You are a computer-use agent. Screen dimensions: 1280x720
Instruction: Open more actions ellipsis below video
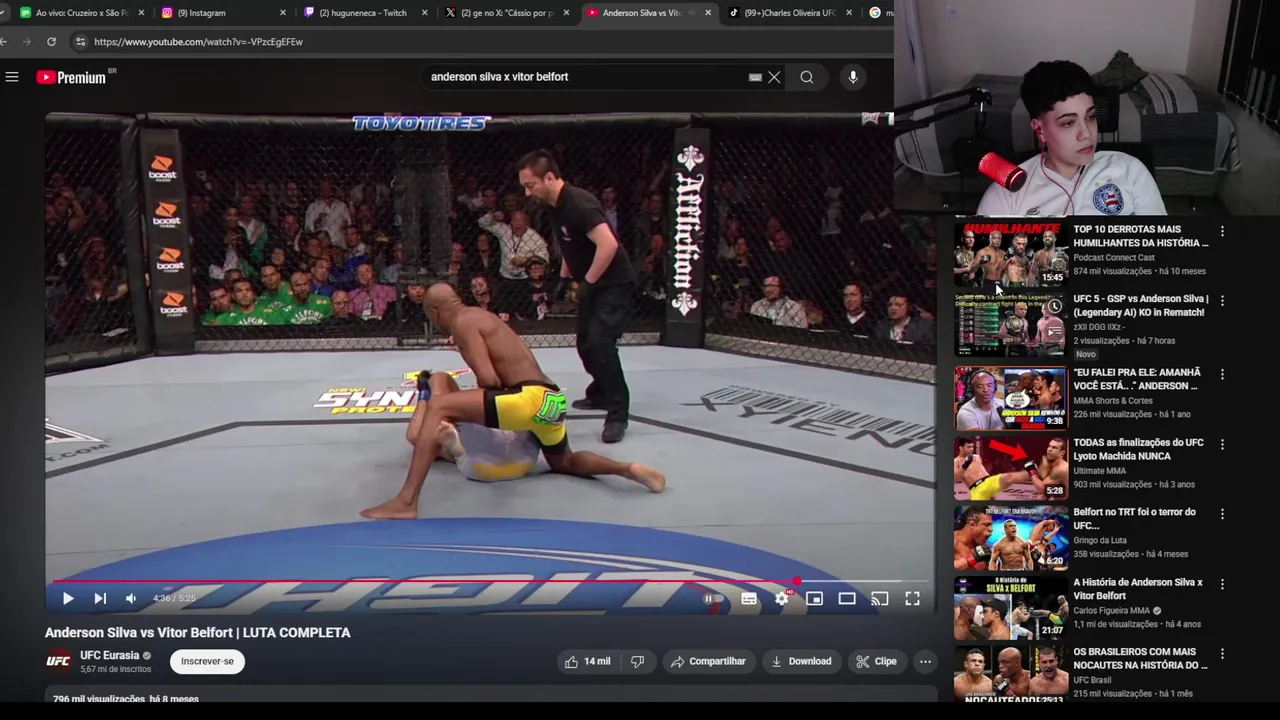tap(925, 661)
